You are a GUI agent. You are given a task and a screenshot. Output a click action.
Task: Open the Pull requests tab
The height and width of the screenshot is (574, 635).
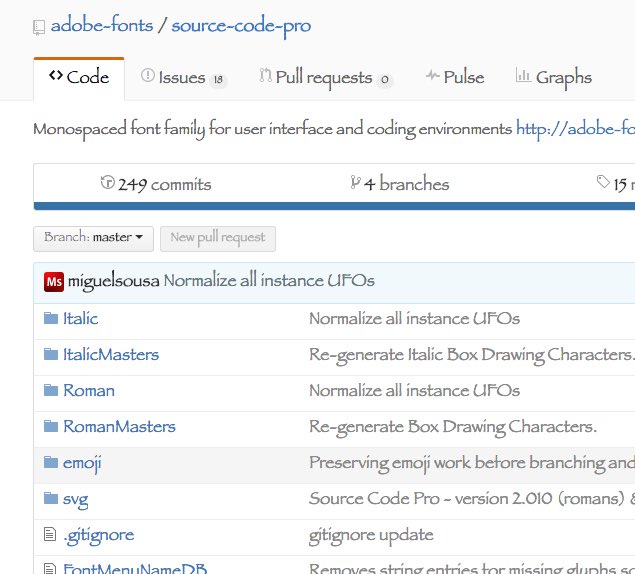point(325,77)
